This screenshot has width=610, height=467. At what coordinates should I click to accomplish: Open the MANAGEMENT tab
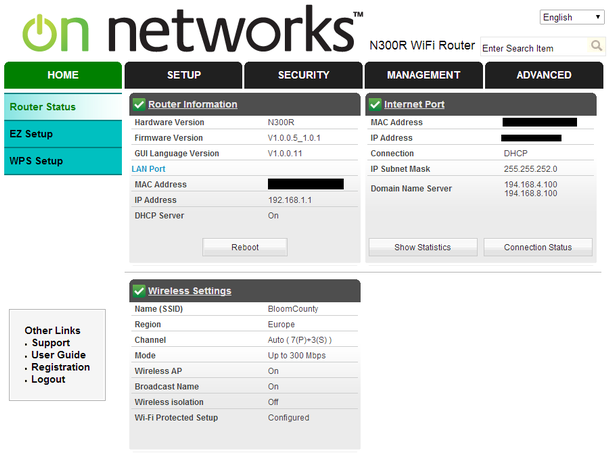click(424, 75)
